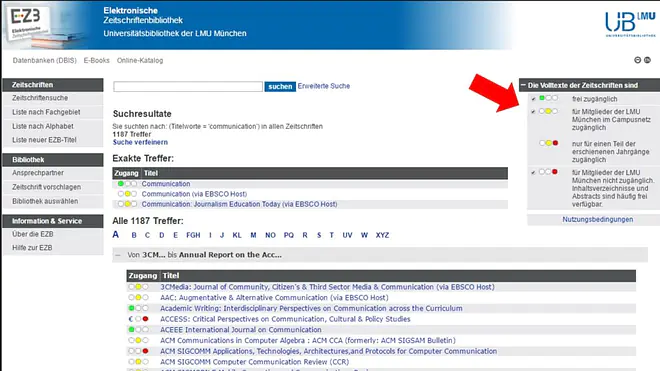Click into the journal search input field
The width and height of the screenshot is (660, 371).
pos(188,86)
